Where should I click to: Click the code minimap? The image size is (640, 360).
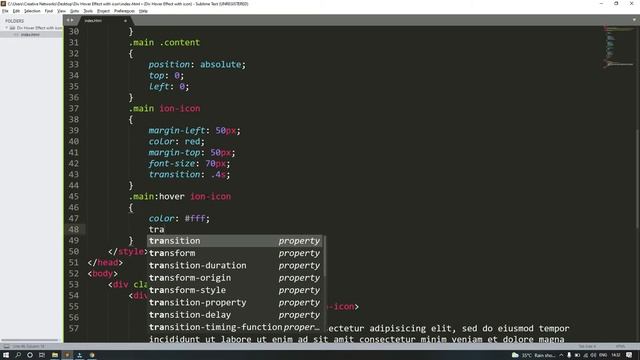coord(618,47)
